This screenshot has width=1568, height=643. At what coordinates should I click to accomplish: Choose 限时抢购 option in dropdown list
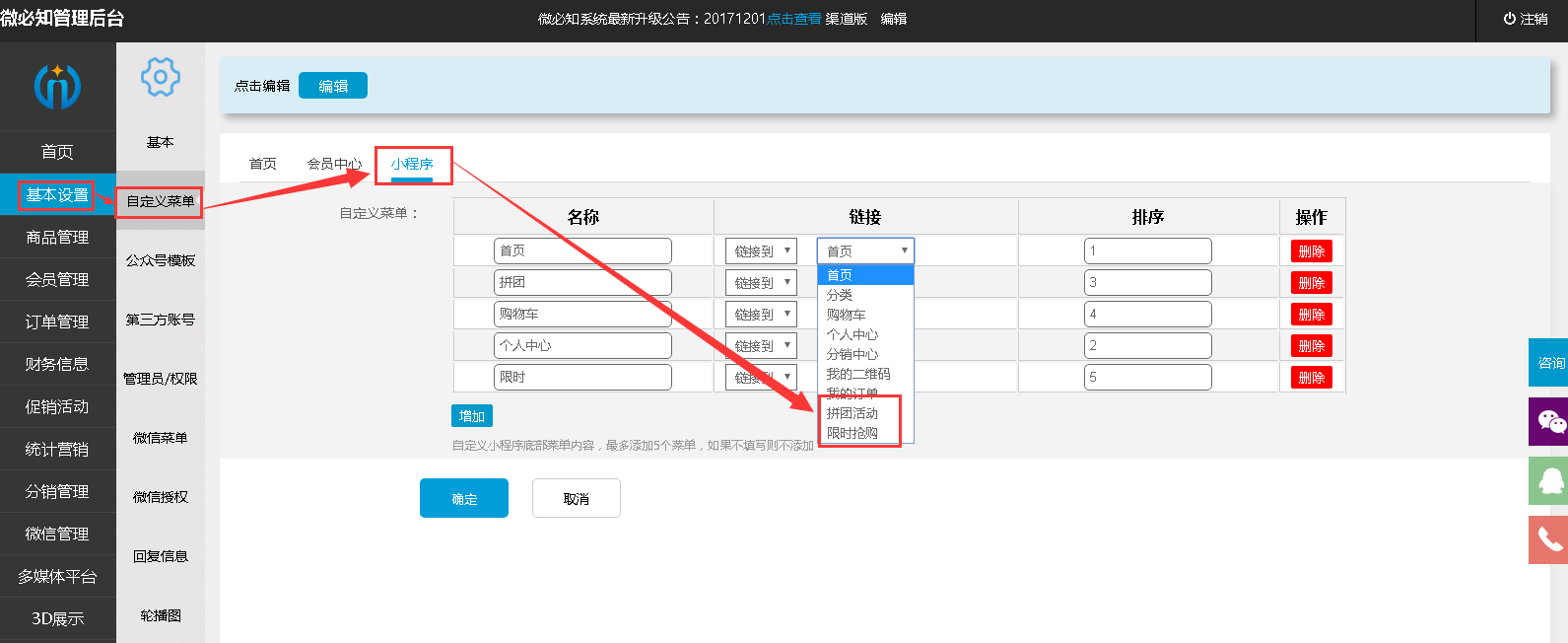(852, 433)
